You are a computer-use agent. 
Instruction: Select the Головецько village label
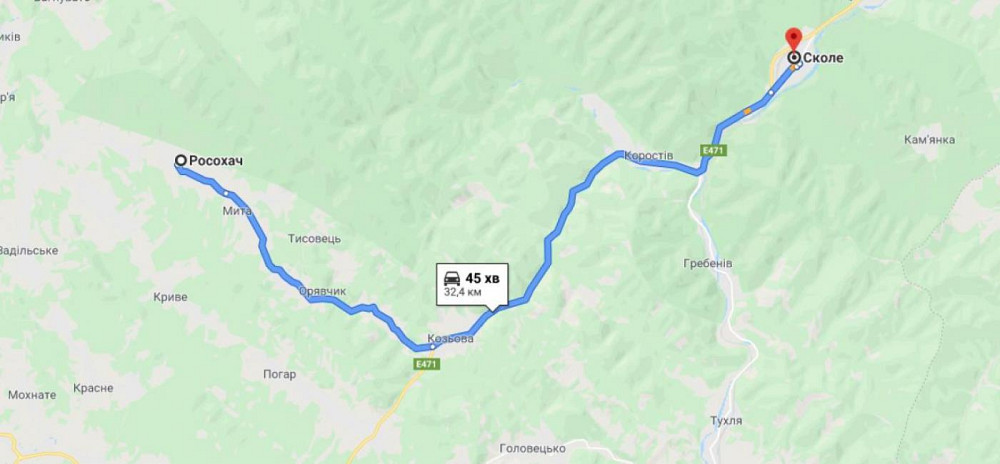click(533, 448)
